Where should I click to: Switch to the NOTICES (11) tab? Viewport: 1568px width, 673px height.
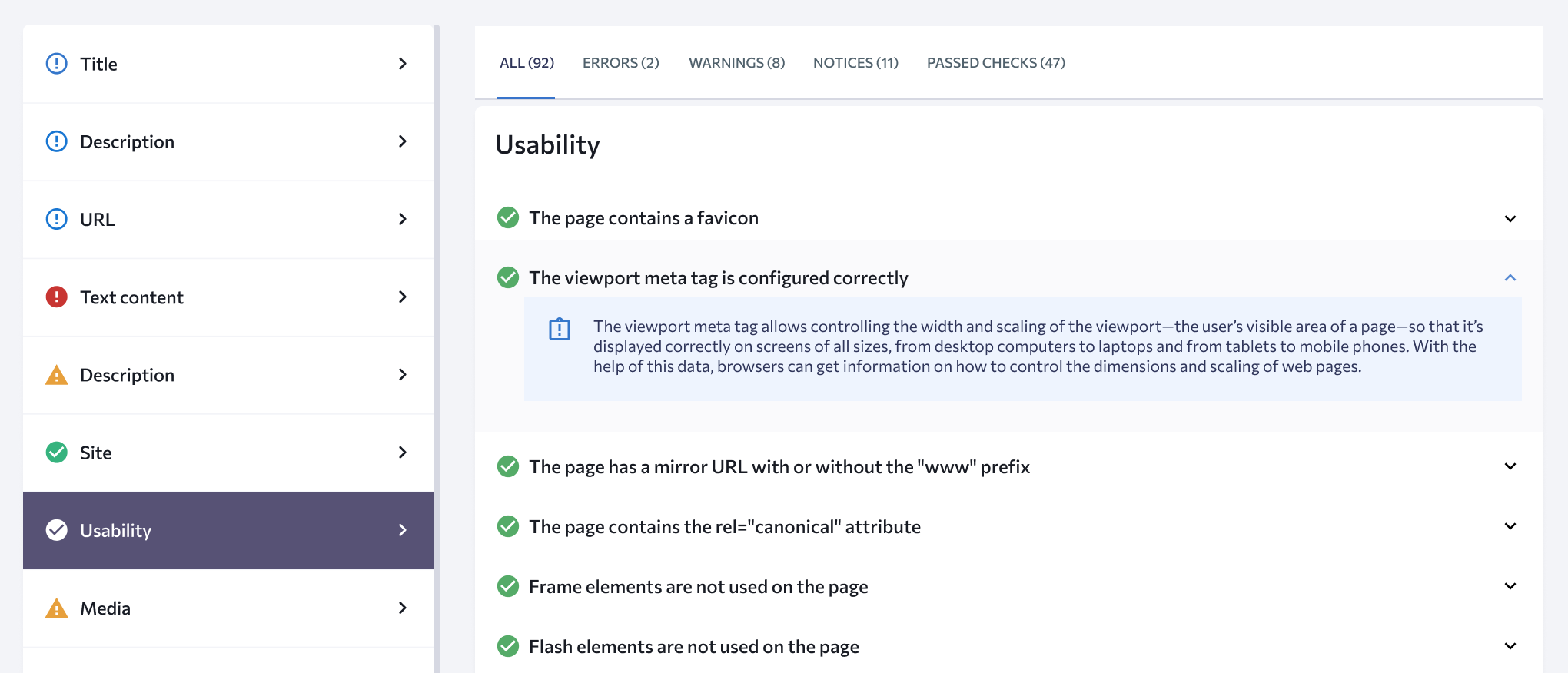pyautogui.click(x=856, y=63)
